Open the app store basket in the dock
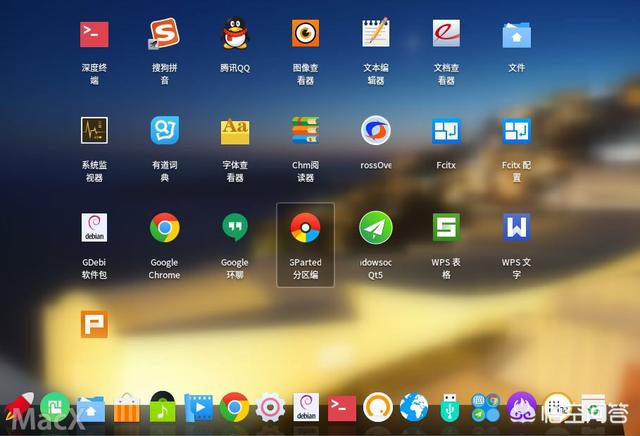This screenshot has height=436, width=640. click(127, 408)
